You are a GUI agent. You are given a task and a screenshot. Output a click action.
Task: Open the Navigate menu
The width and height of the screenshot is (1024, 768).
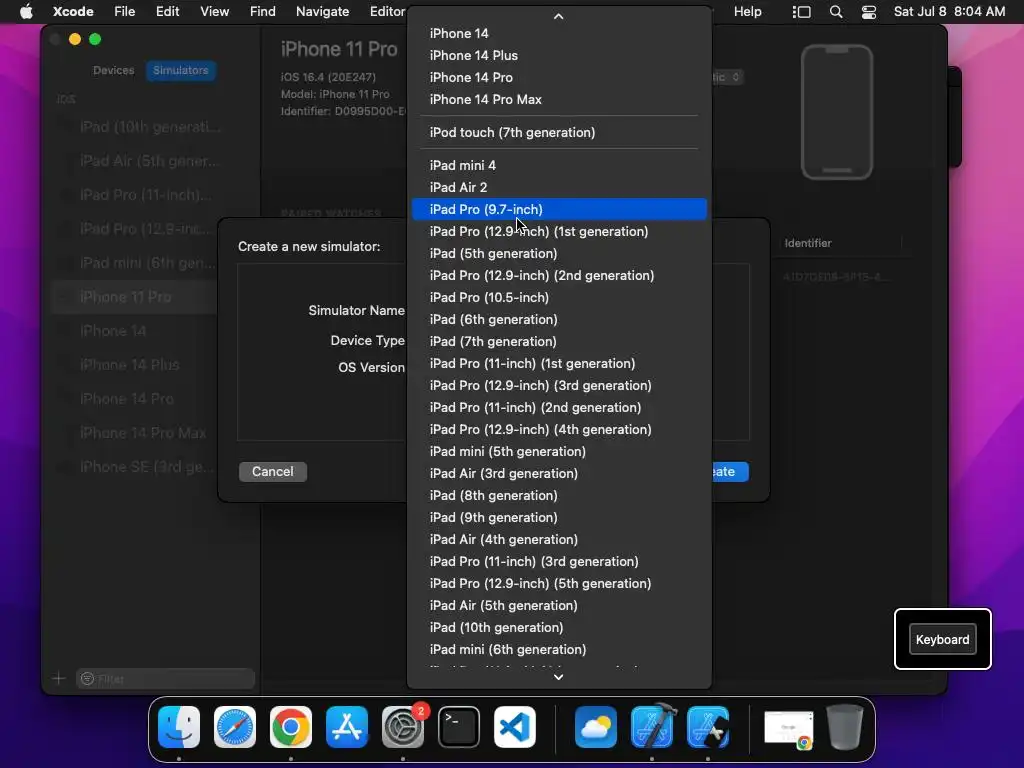click(x=323, y=12)
